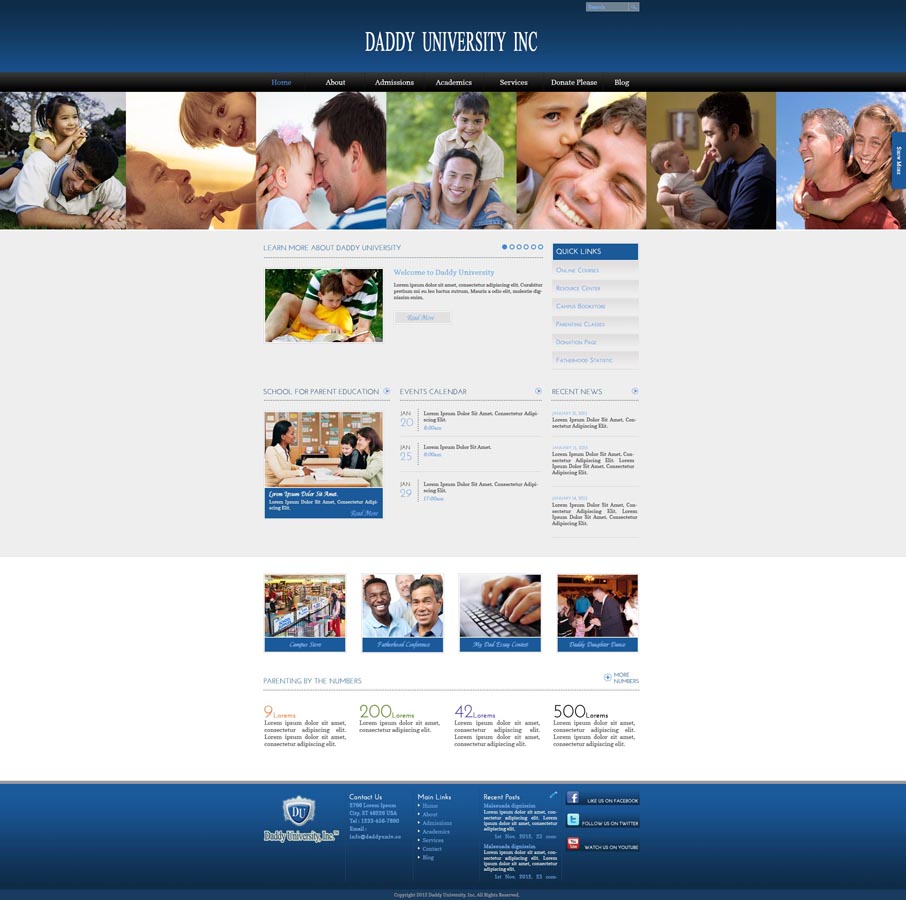
Task: Click the More Numbers plus icon
Action: point(608,677)
